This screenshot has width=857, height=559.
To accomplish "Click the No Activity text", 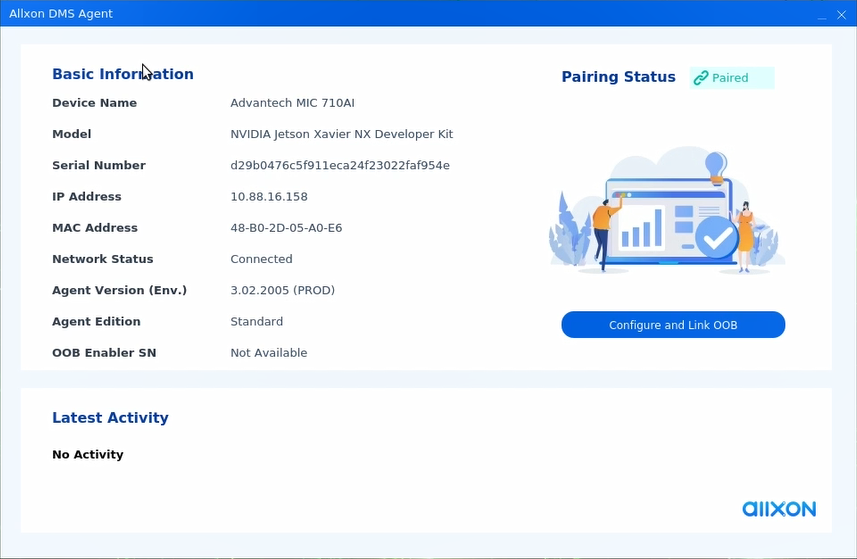I will [88, 455].
